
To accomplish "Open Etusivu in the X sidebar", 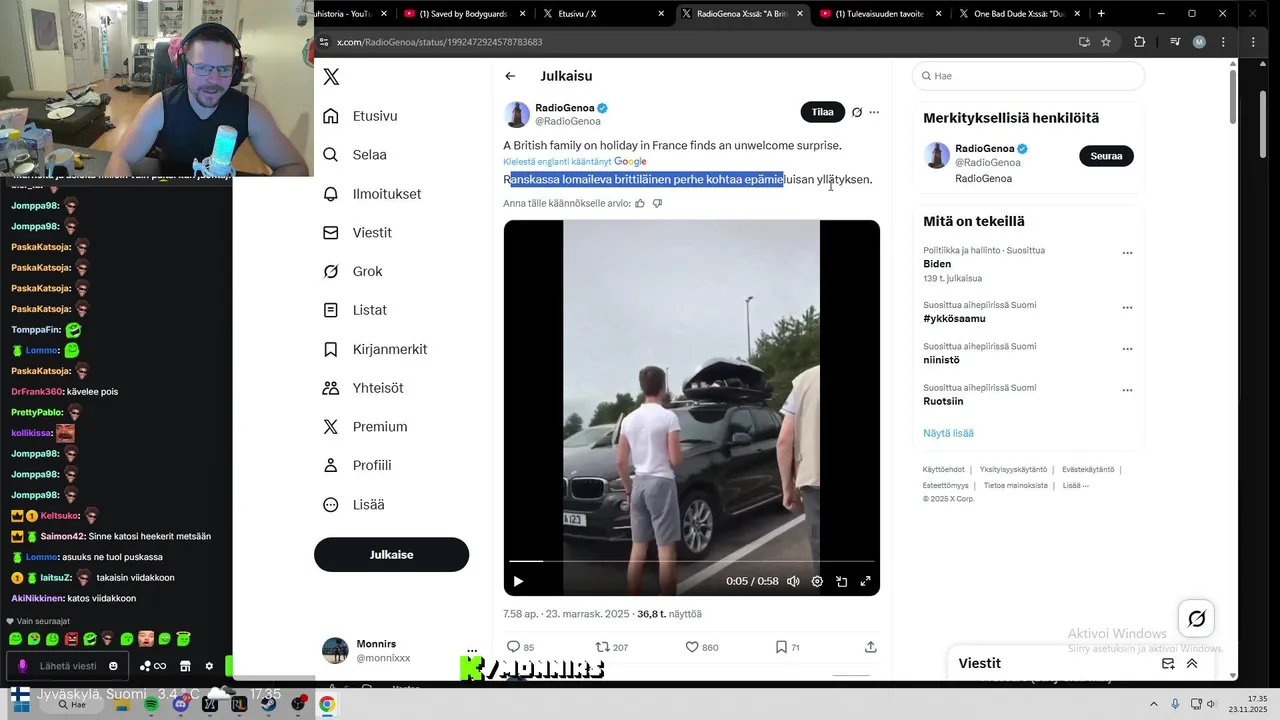I will [x=360, y=116].
